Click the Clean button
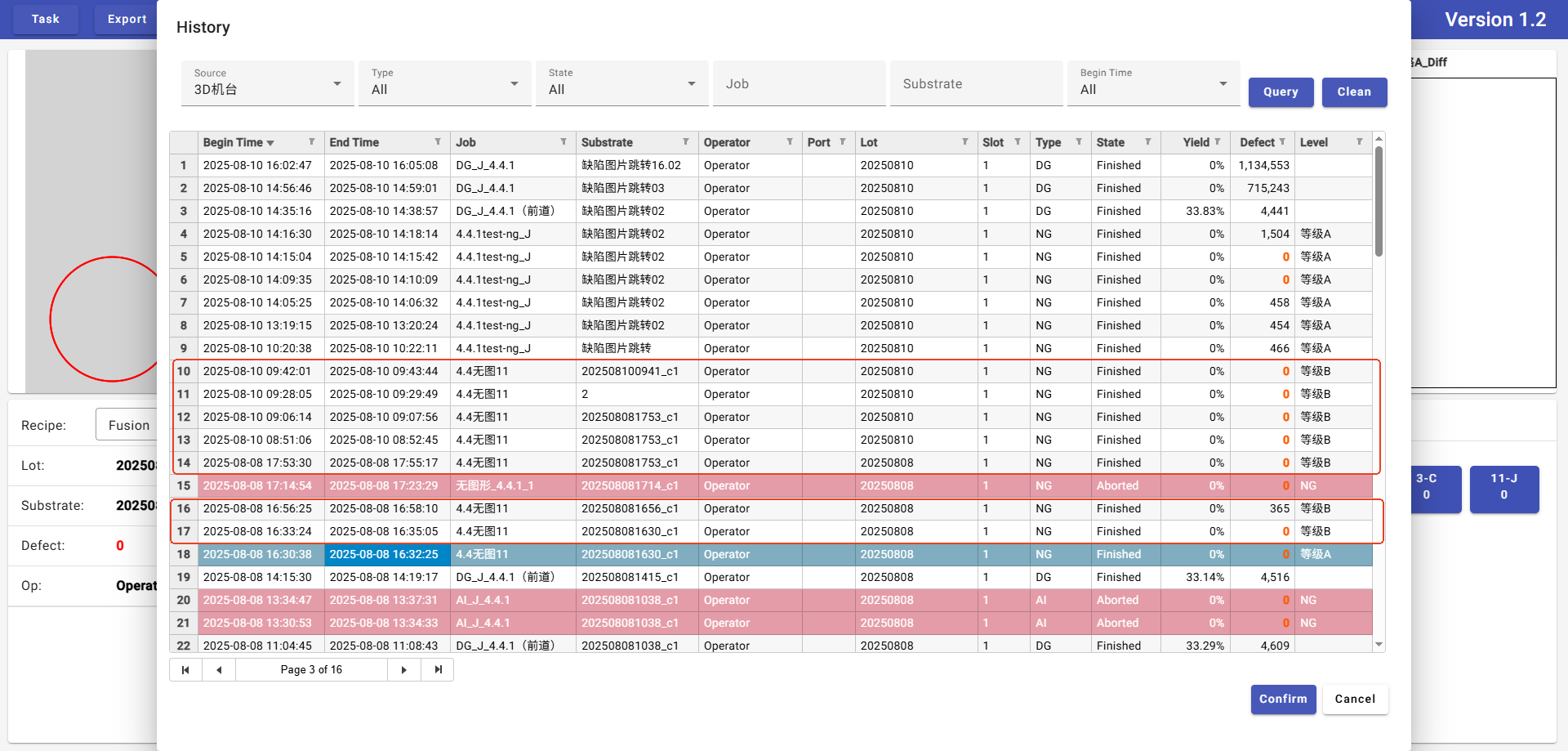Viewport: 1568px width, 751px height. pos(1353,92)
